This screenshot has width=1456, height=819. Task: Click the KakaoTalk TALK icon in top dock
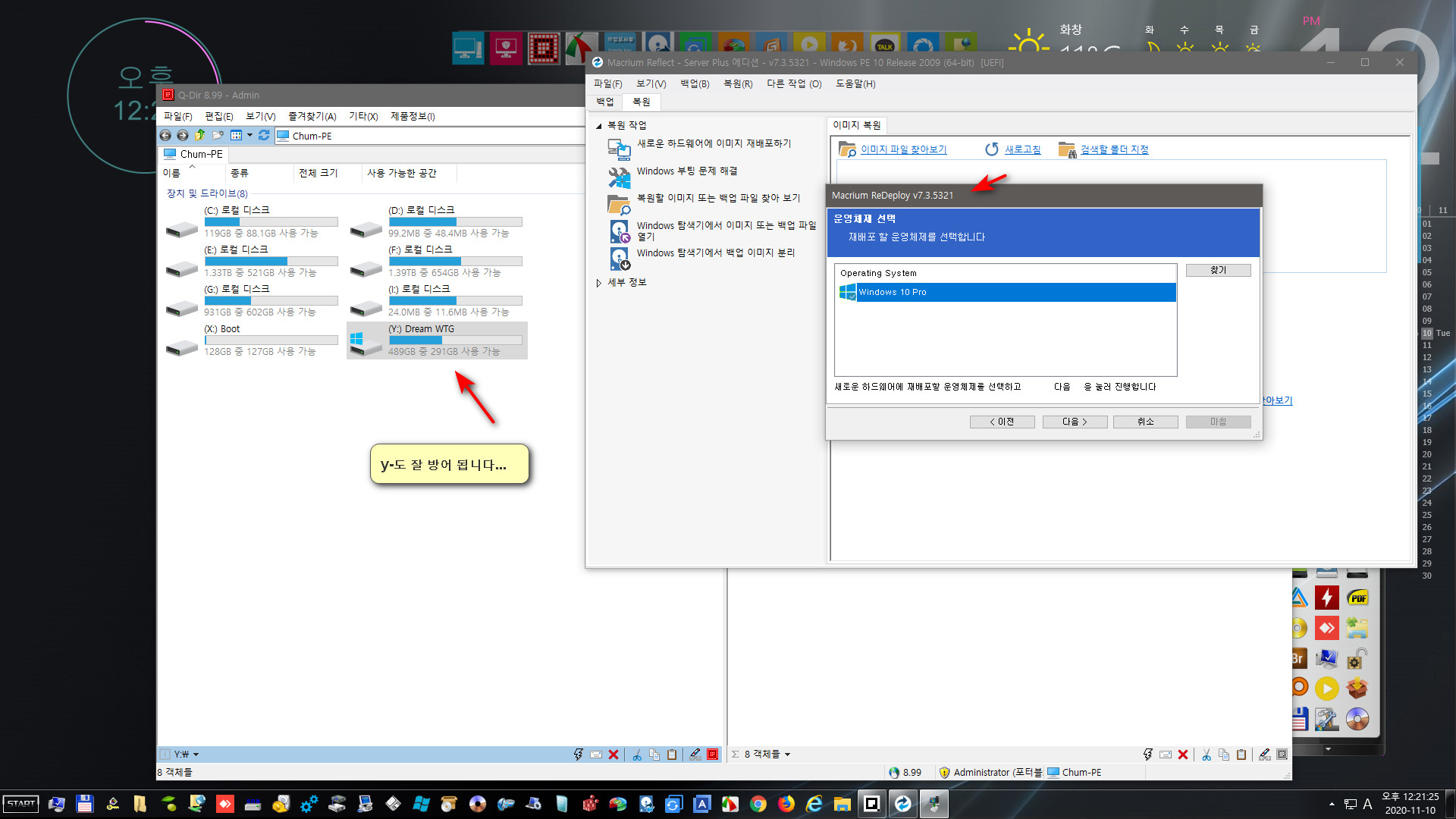(885, 47)
